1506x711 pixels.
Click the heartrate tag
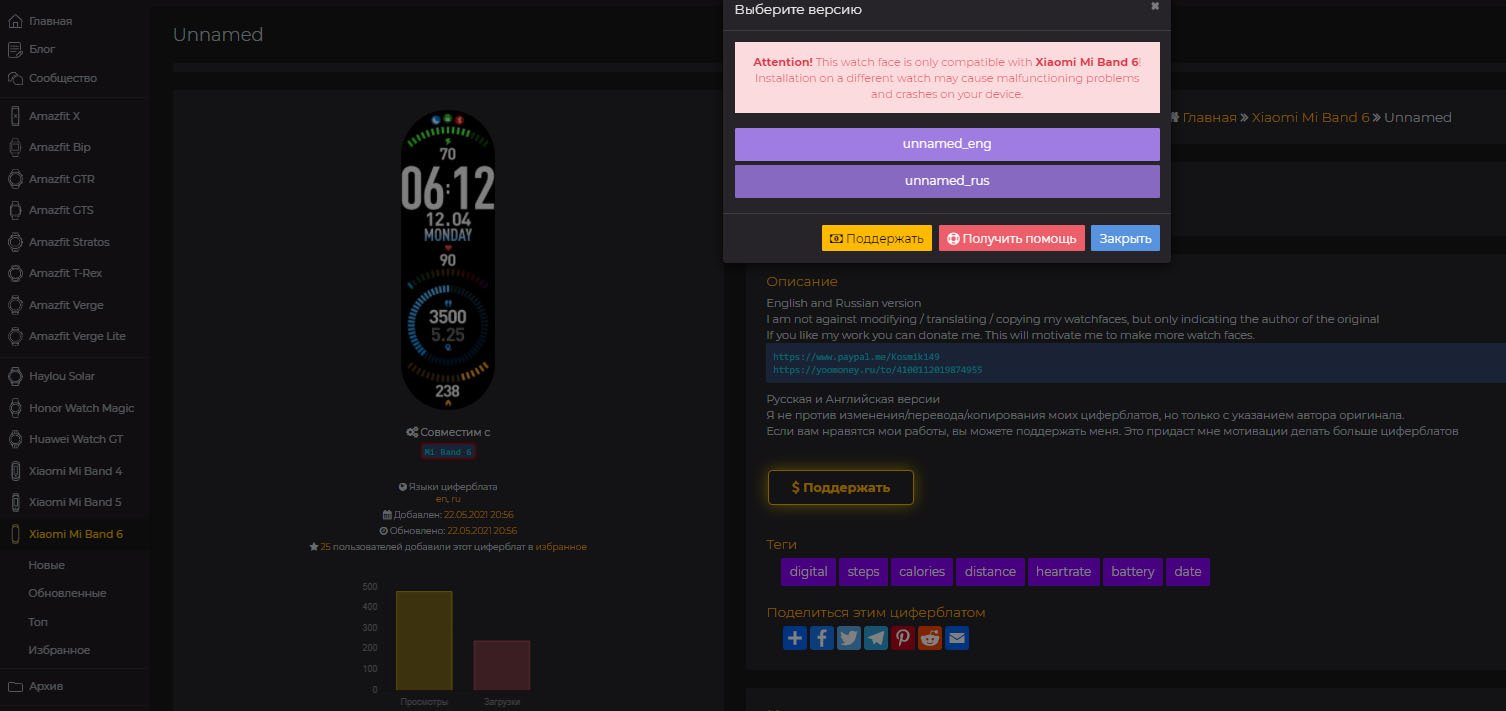click(x=1062, y=572)
